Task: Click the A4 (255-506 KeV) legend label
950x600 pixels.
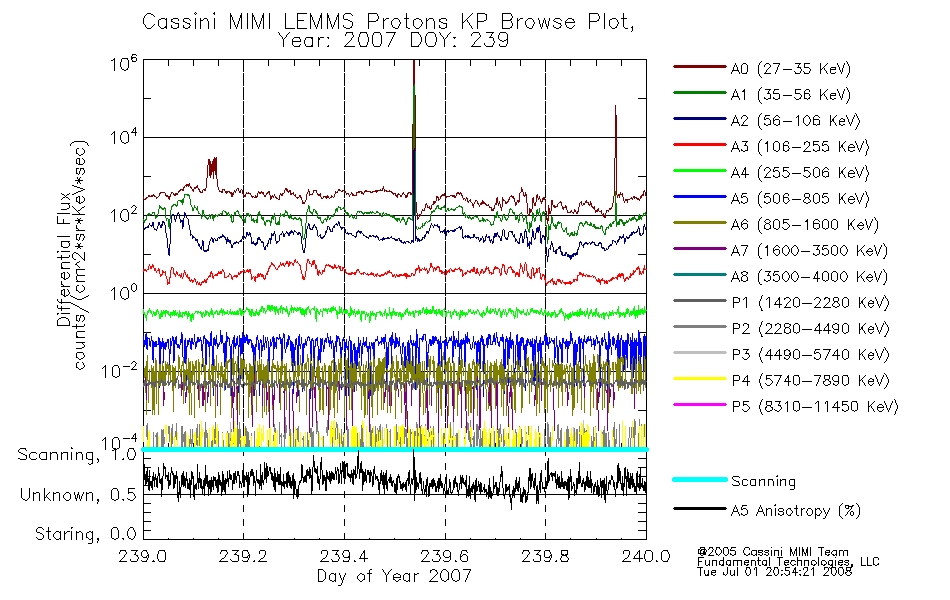Action: click(x=800, y=173)
